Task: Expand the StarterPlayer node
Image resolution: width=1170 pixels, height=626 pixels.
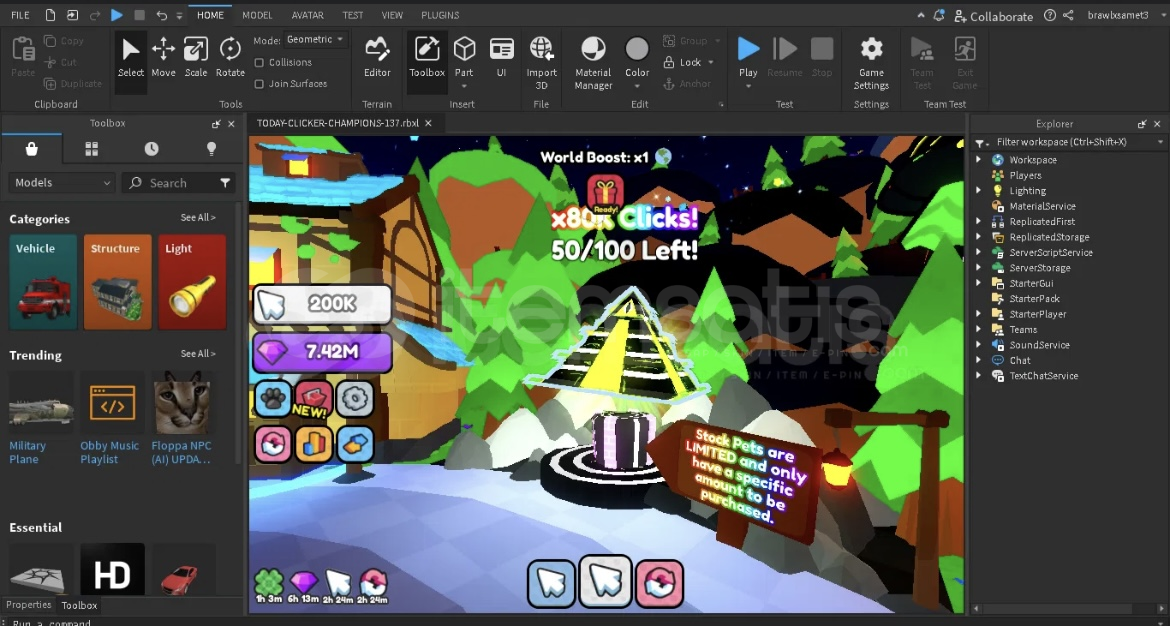Action: 979,314
